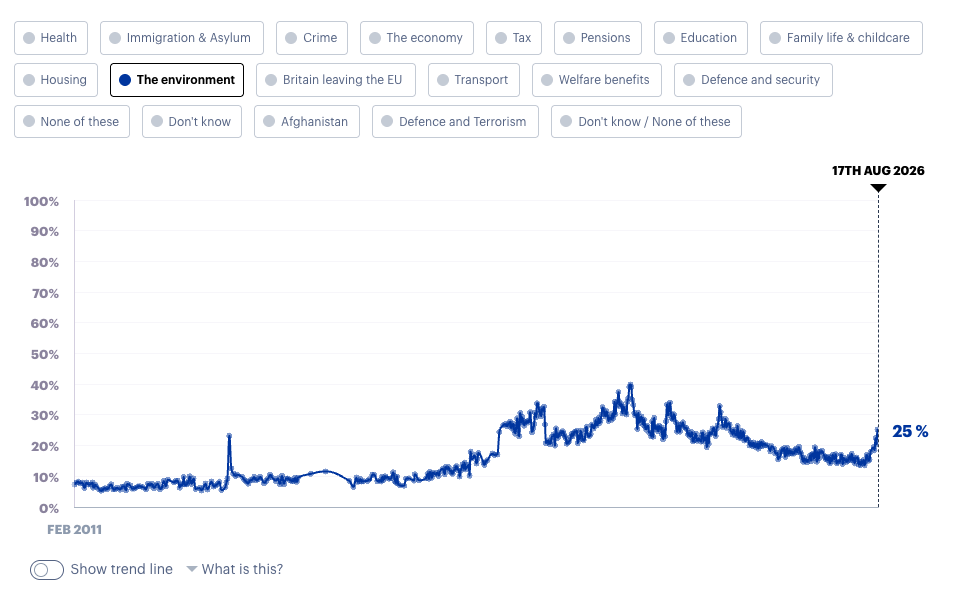Screen dimensions: 959x592
Task: Select Immigration & Asylum topic
Action: tap(182, 38)
